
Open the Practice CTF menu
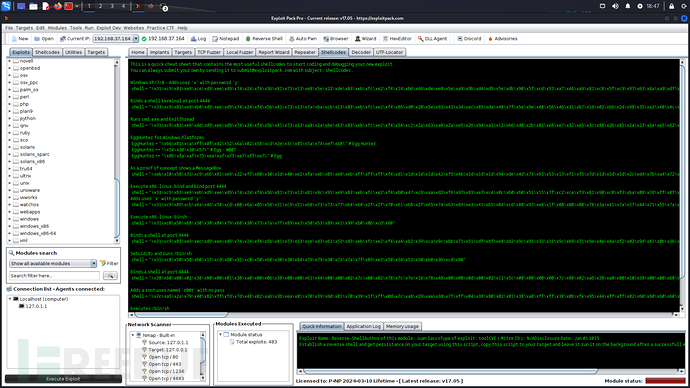coord(160,28)
